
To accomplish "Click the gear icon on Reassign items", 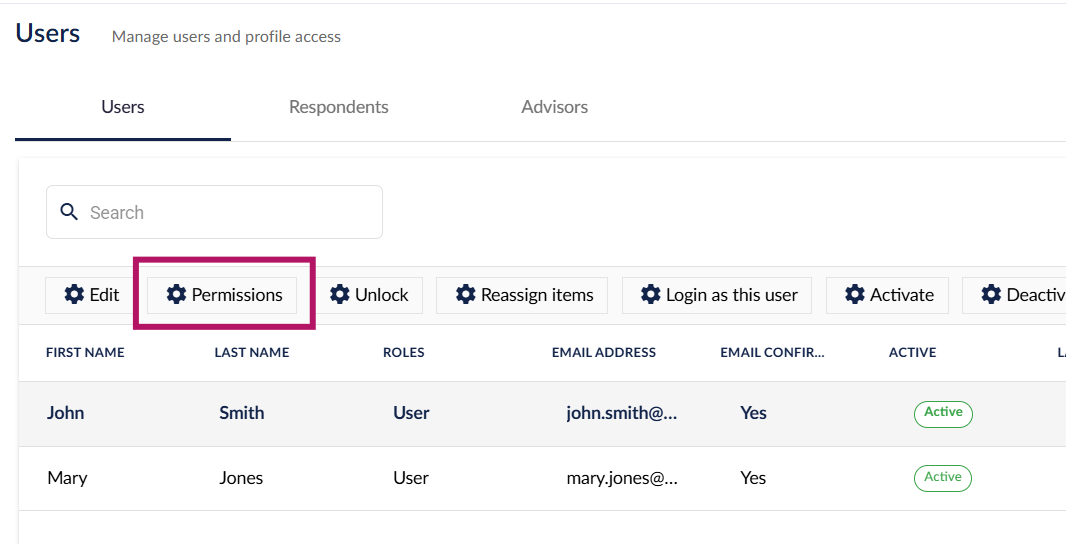I will point(466,295).
